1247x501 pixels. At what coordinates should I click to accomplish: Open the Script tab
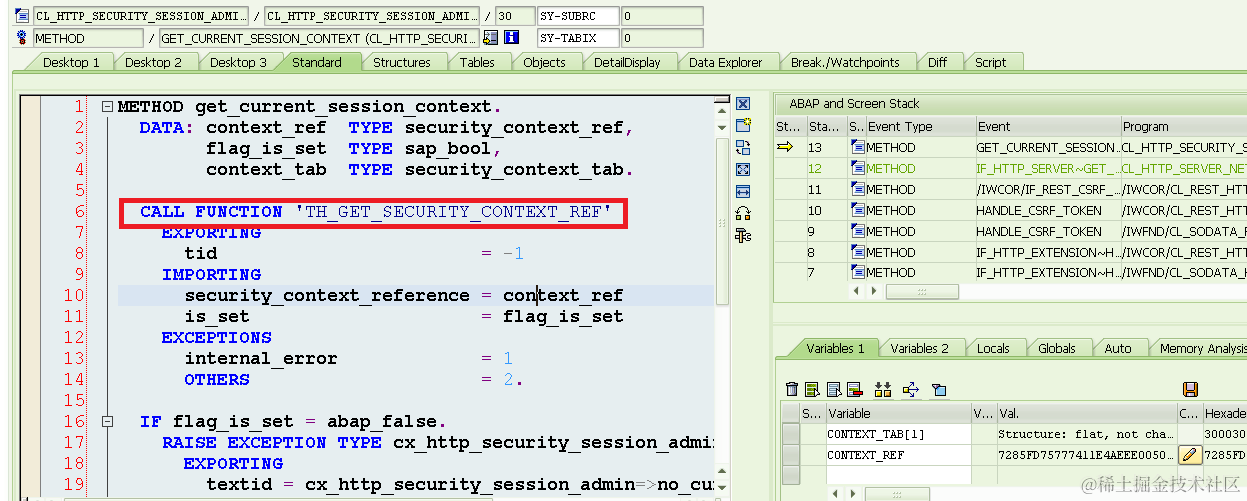click(990, 62)
